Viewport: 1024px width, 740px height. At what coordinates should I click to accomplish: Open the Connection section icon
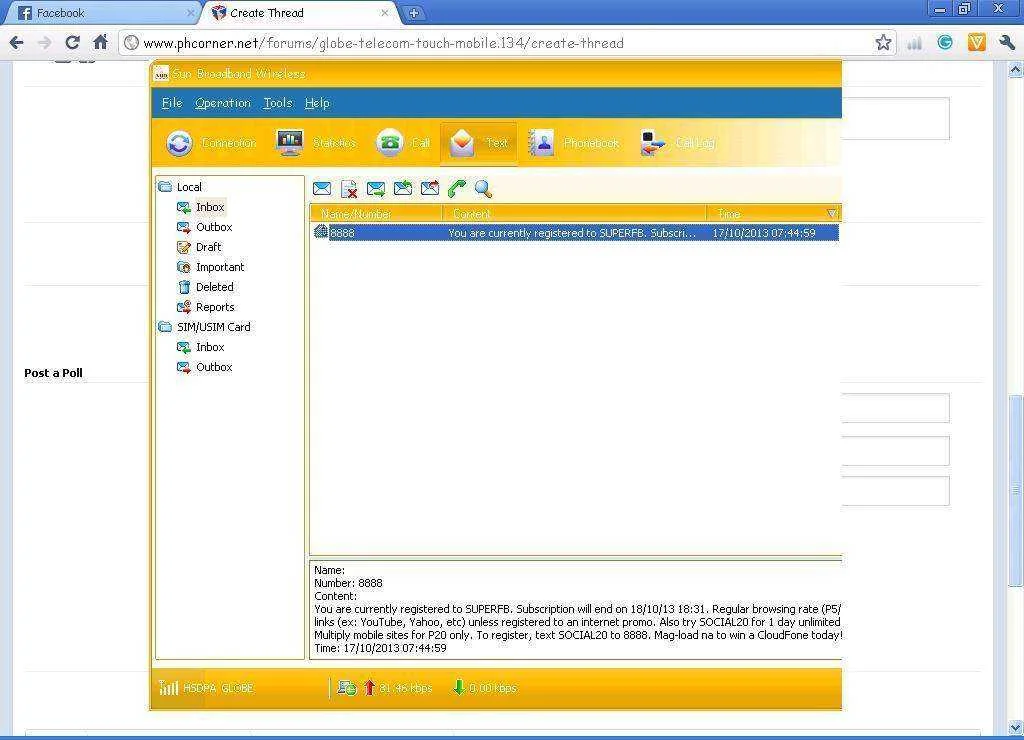(179, 143)
